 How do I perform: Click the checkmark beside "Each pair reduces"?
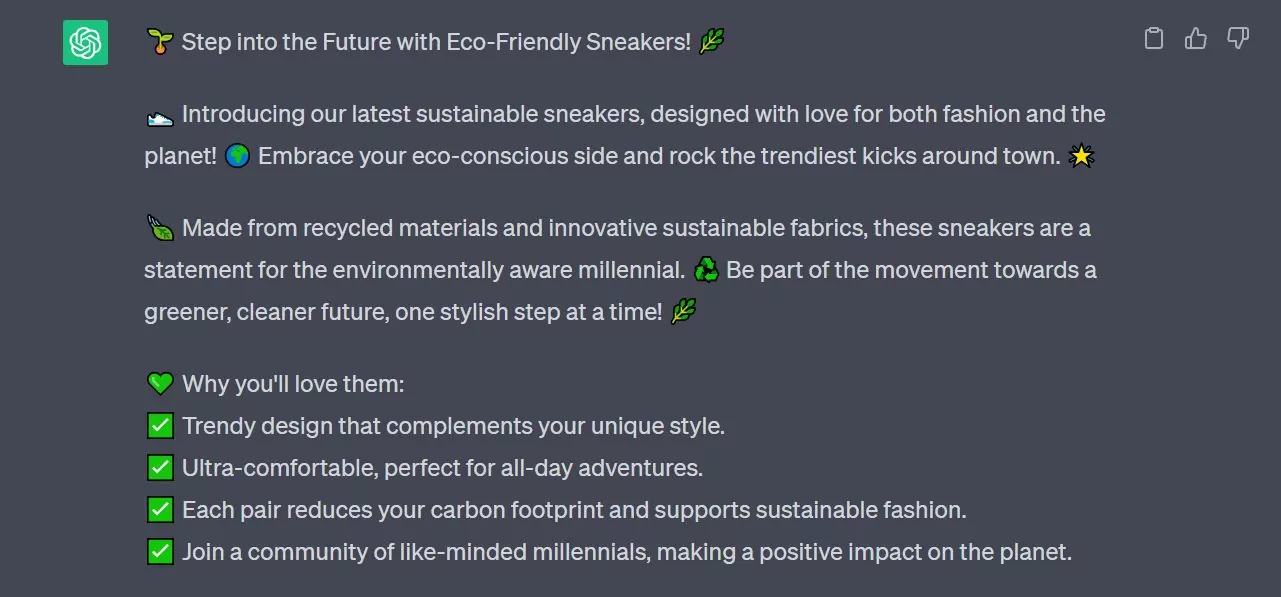coord(159,510)
